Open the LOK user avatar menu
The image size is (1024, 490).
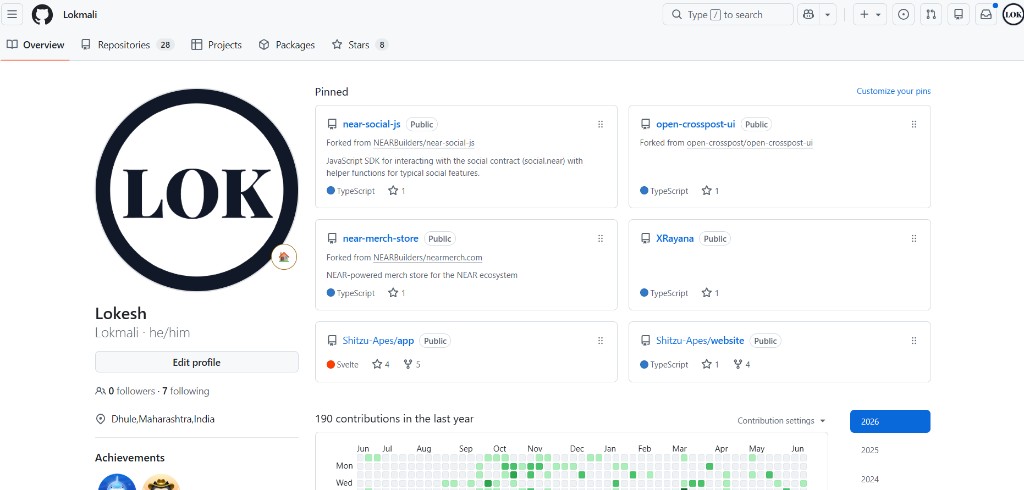coord(1013,14)
